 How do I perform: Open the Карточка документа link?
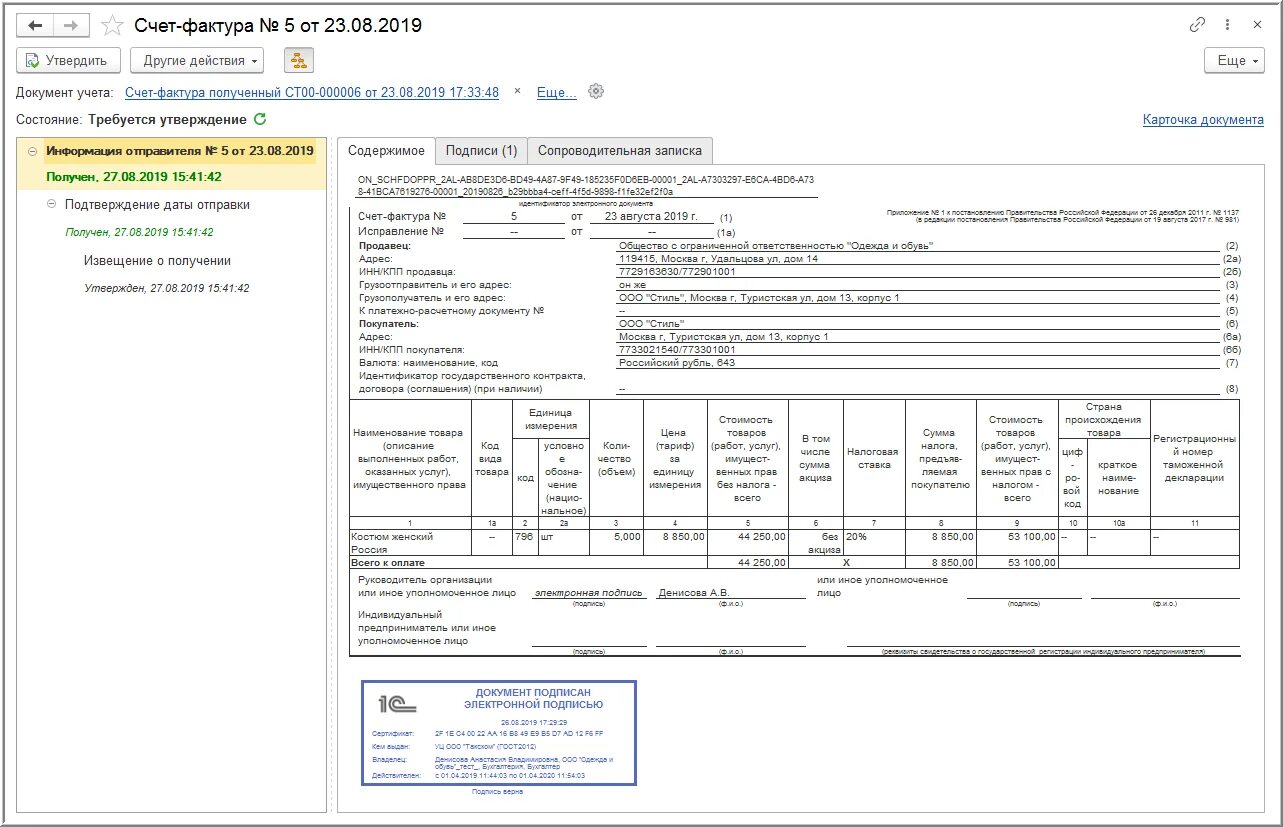1203,119
